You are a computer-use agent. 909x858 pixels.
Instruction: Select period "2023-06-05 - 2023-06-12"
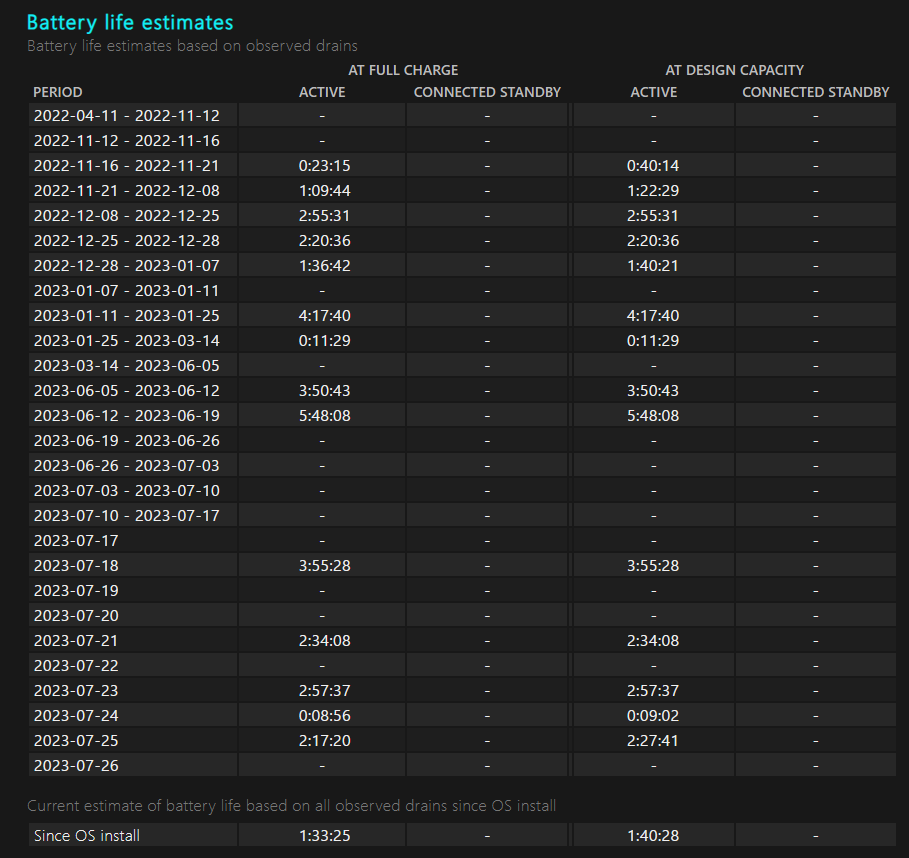coord(126,390)
